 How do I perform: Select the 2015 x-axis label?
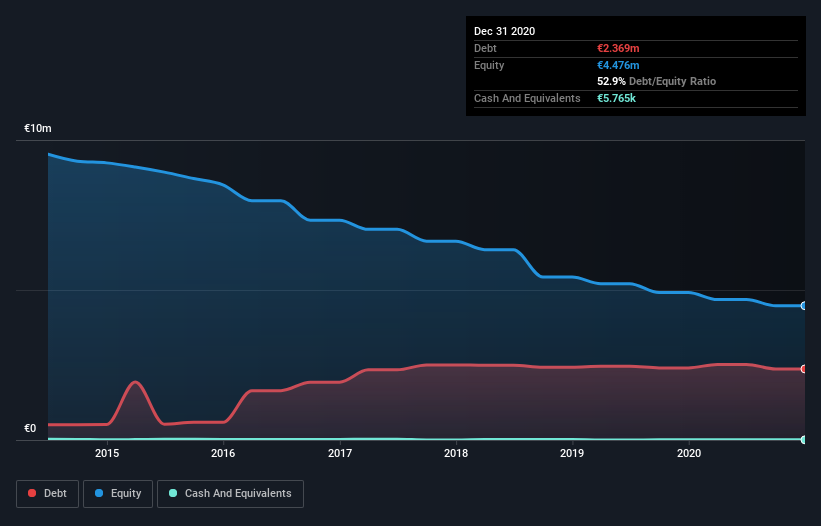point(107,453)
